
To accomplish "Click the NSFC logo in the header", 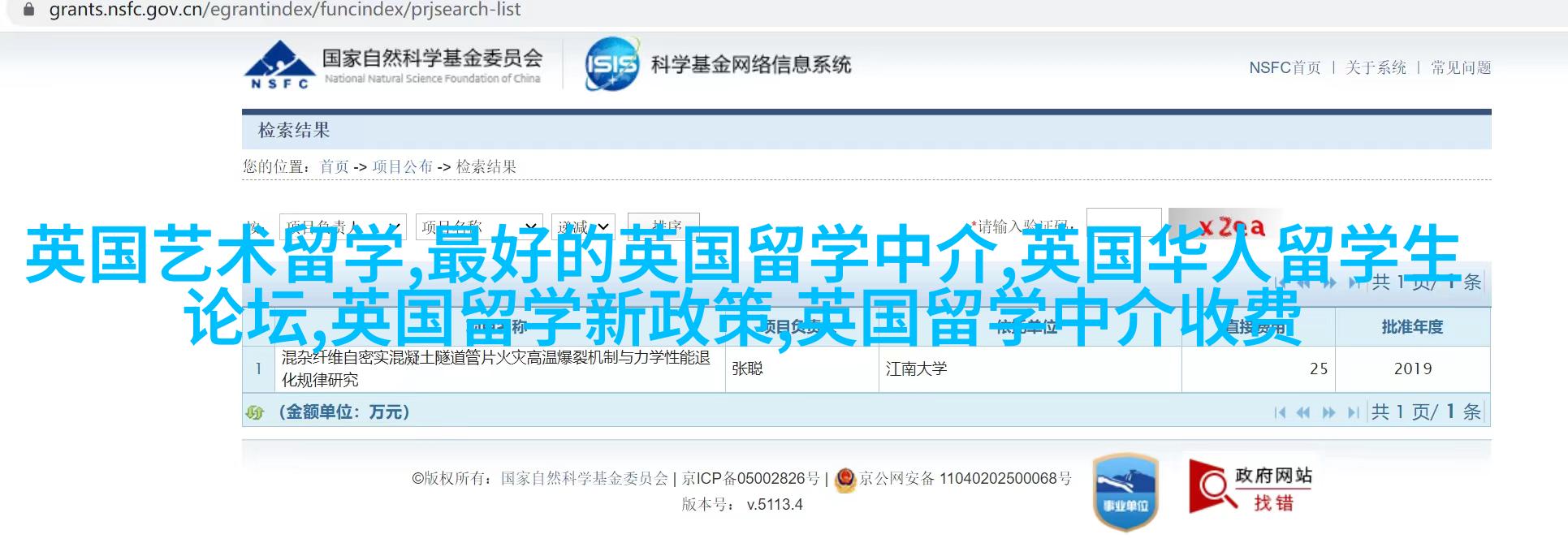I will click(x=279, y=64).
